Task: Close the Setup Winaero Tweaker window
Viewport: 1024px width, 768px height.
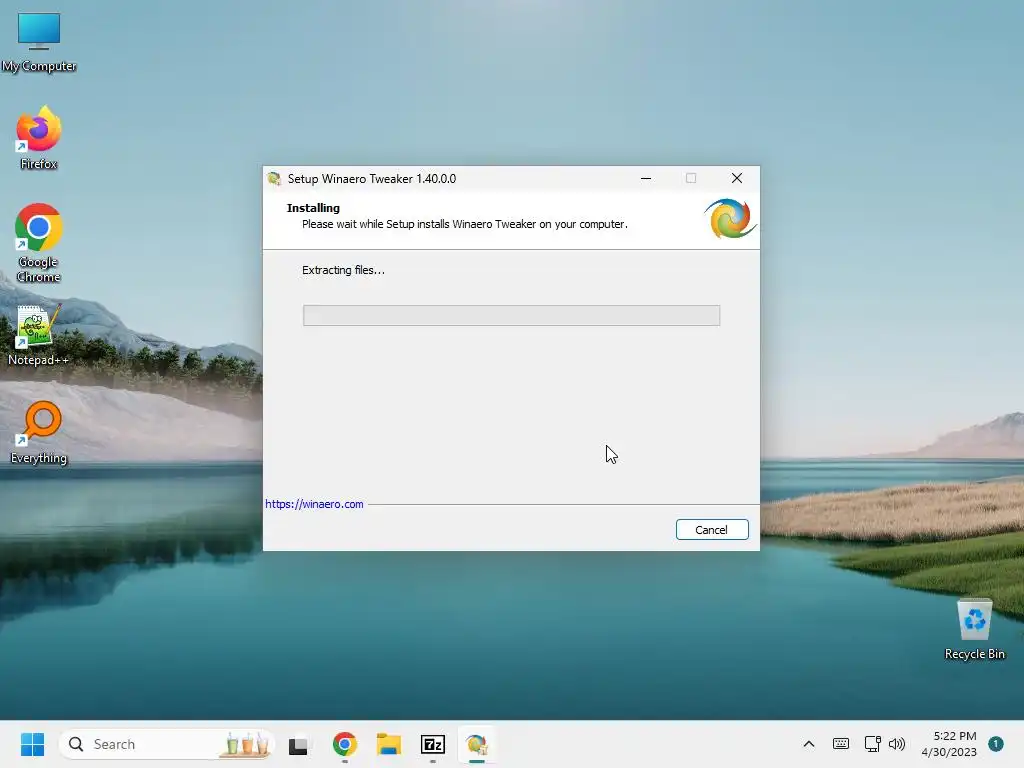Action: 737,178
